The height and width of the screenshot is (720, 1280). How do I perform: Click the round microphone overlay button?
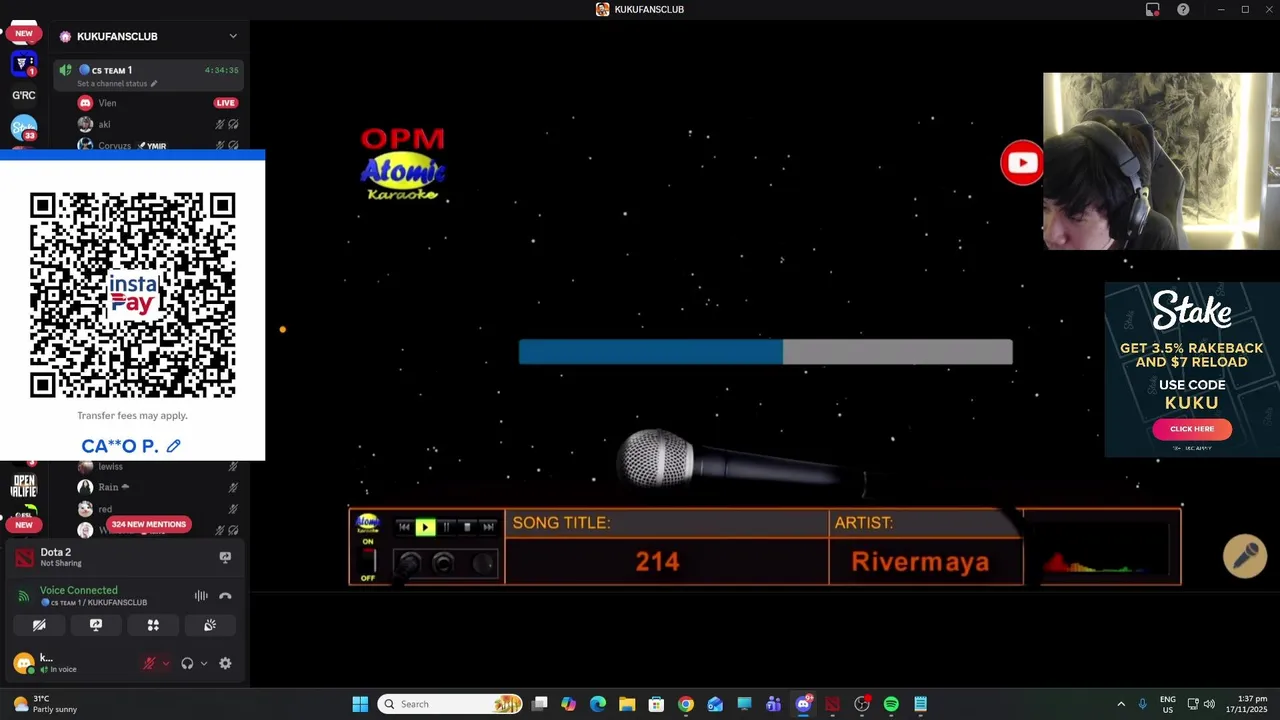pos(1245,557)
